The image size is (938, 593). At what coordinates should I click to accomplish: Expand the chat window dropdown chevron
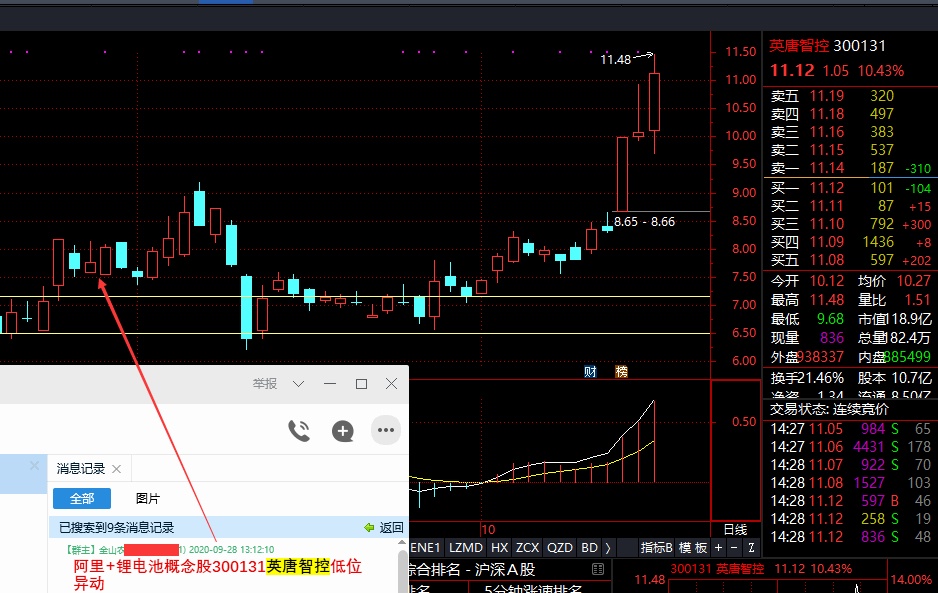point(299,384)
